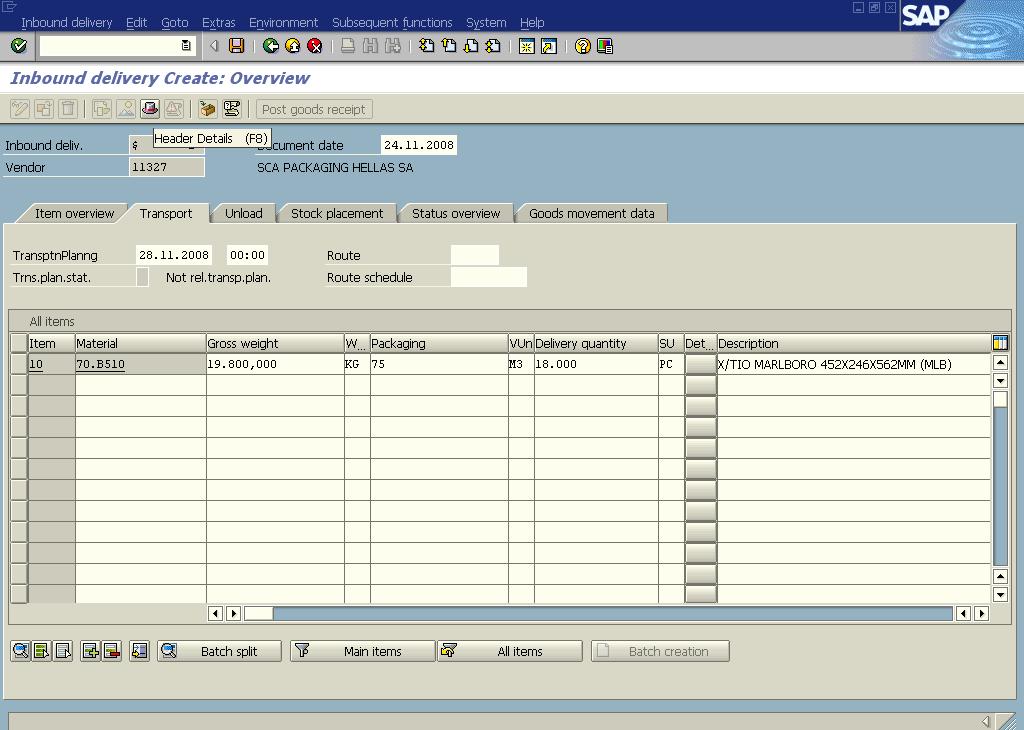Screen dimensions: 1024x730
Task: Click the item positioning icon before Batch split
Action: coord(140,650)
